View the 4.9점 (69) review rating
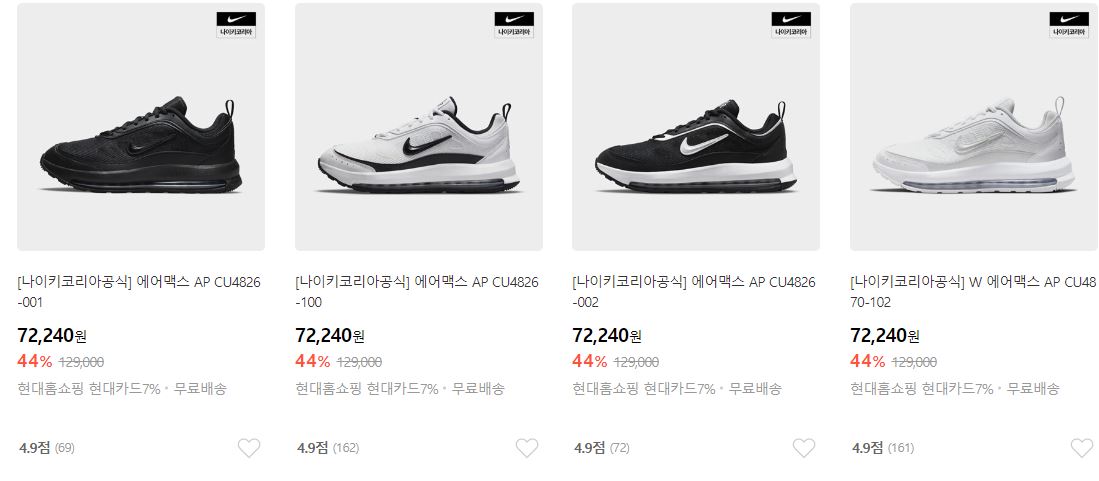The image size is (1099, 481). pos(46,448)
